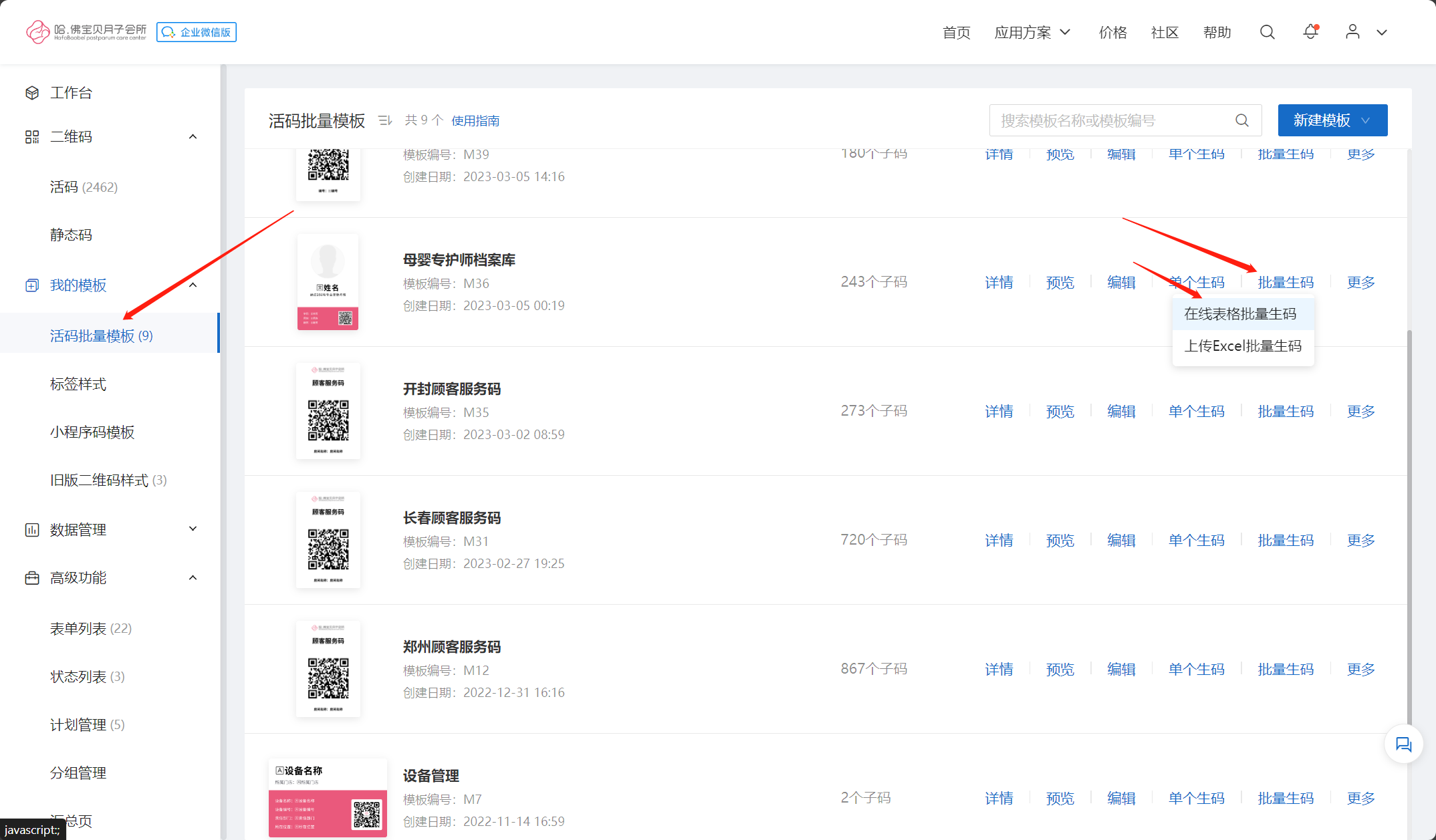Viewport: 1436px width, 840px height.
Task: Click the 二维码 grid icon in sidebar
Action: coord(32,137)
